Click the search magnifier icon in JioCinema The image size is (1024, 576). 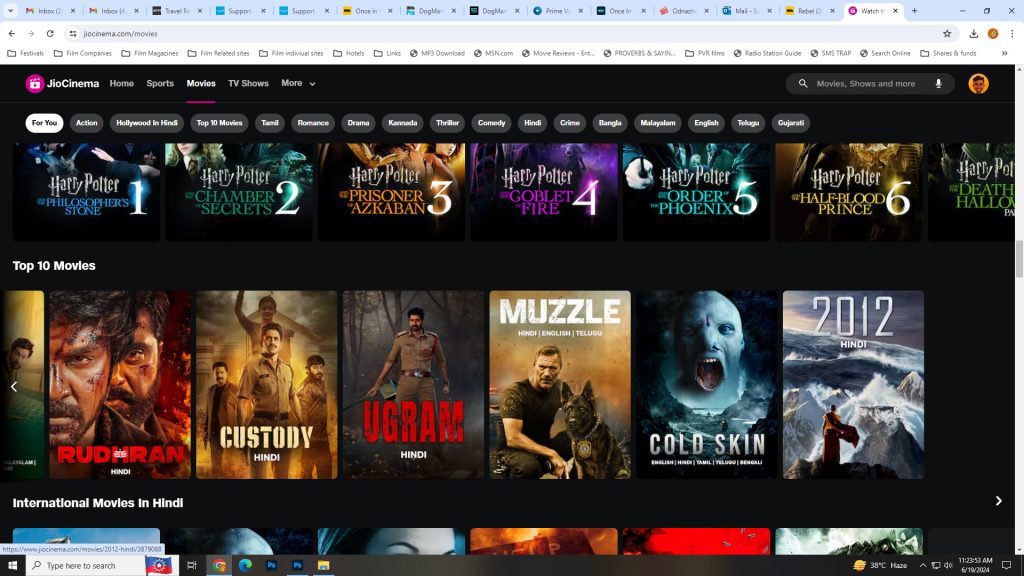click(803, 84)
